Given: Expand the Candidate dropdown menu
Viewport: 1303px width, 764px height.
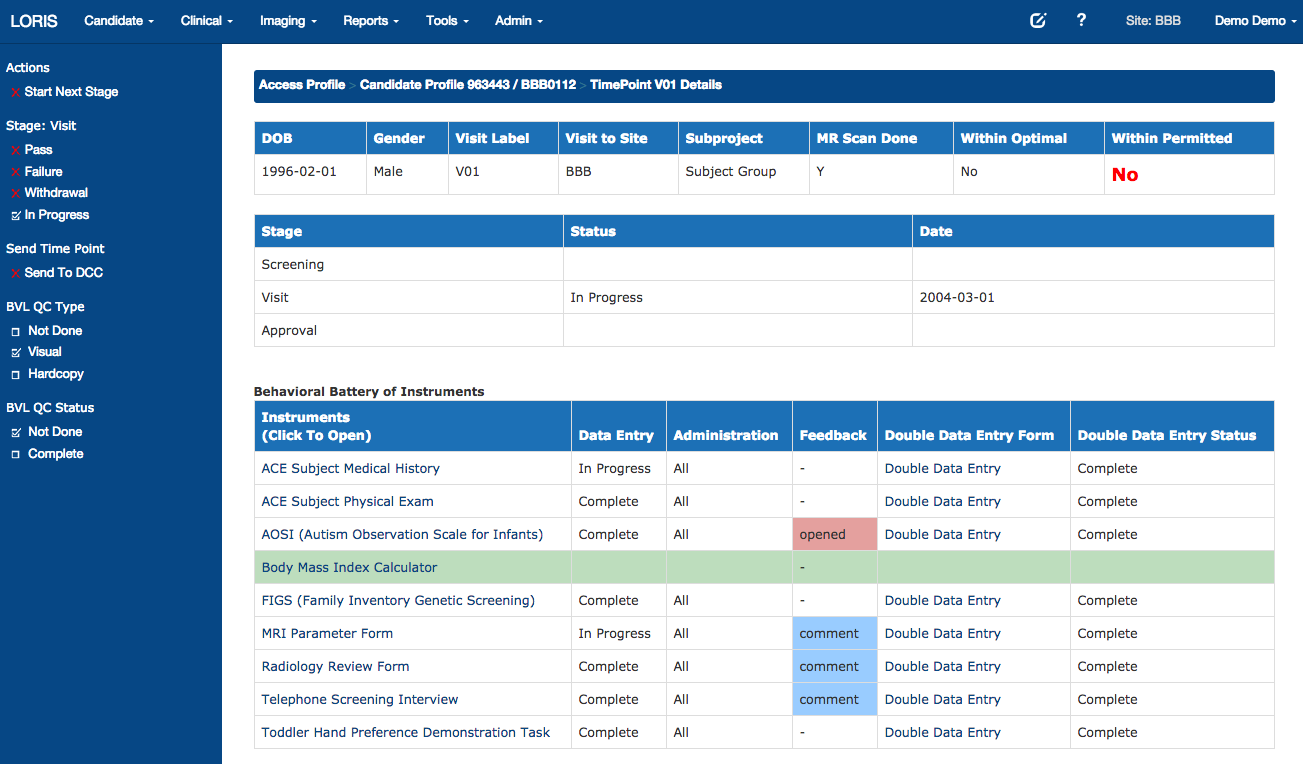Looking at the screenshot, I should click(x=119, y=21).
